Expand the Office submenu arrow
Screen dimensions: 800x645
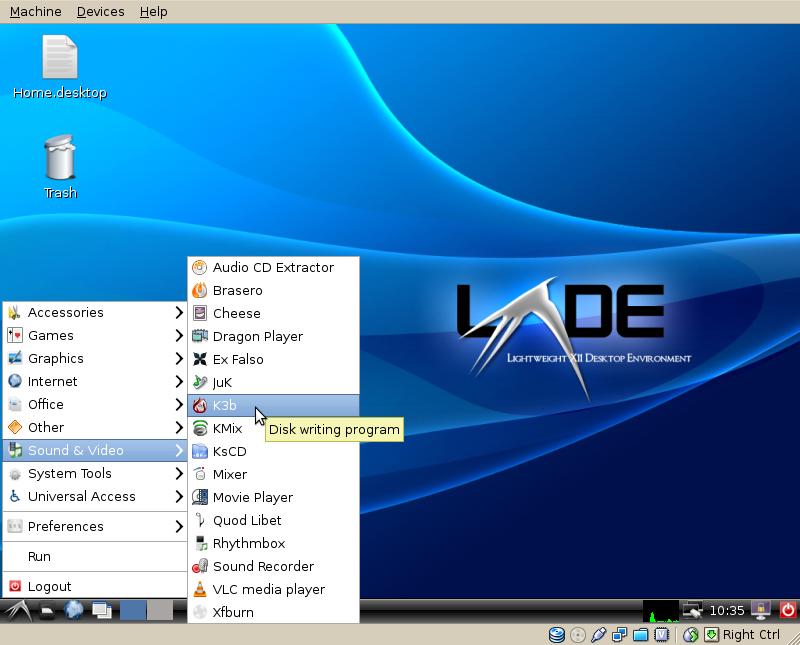tap(179, 404)
